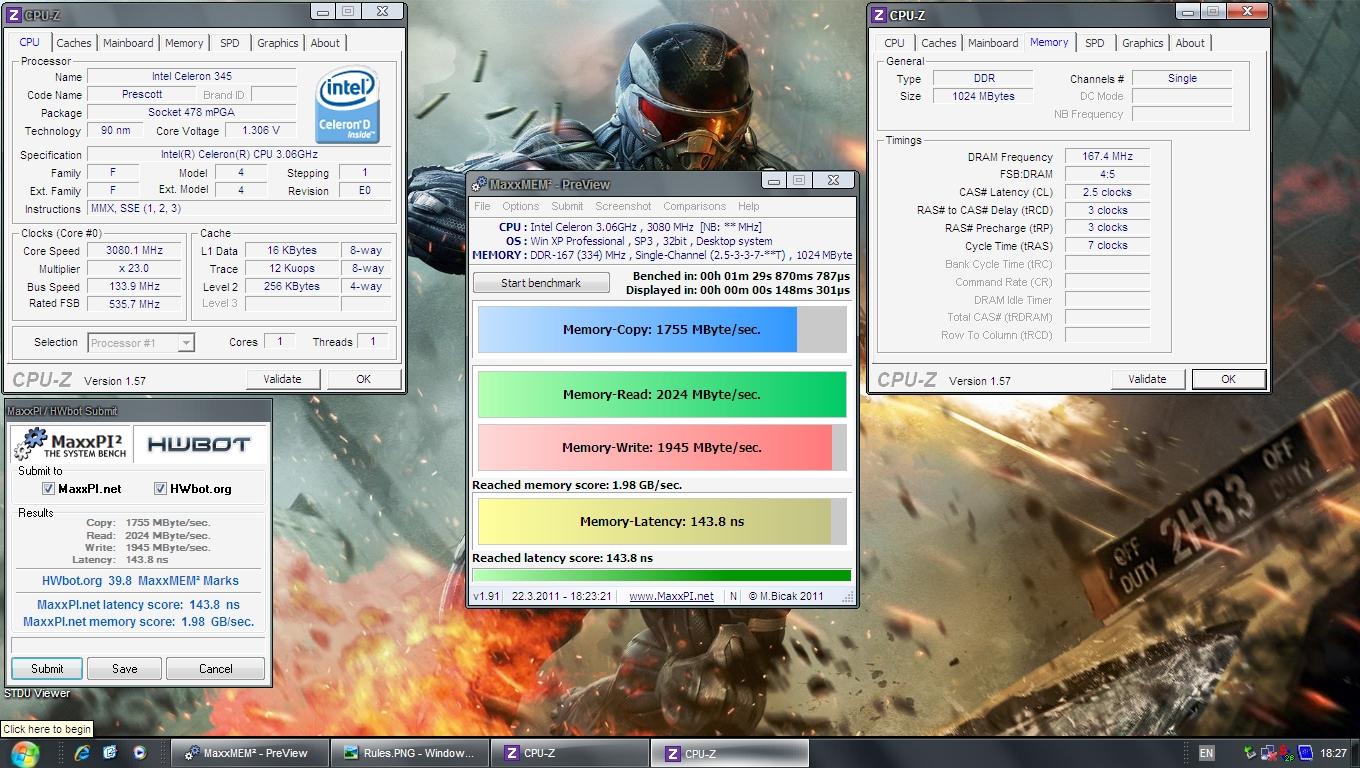
Task: Switch to second CPU-Z taskbar button
Action: pos(730,753)
